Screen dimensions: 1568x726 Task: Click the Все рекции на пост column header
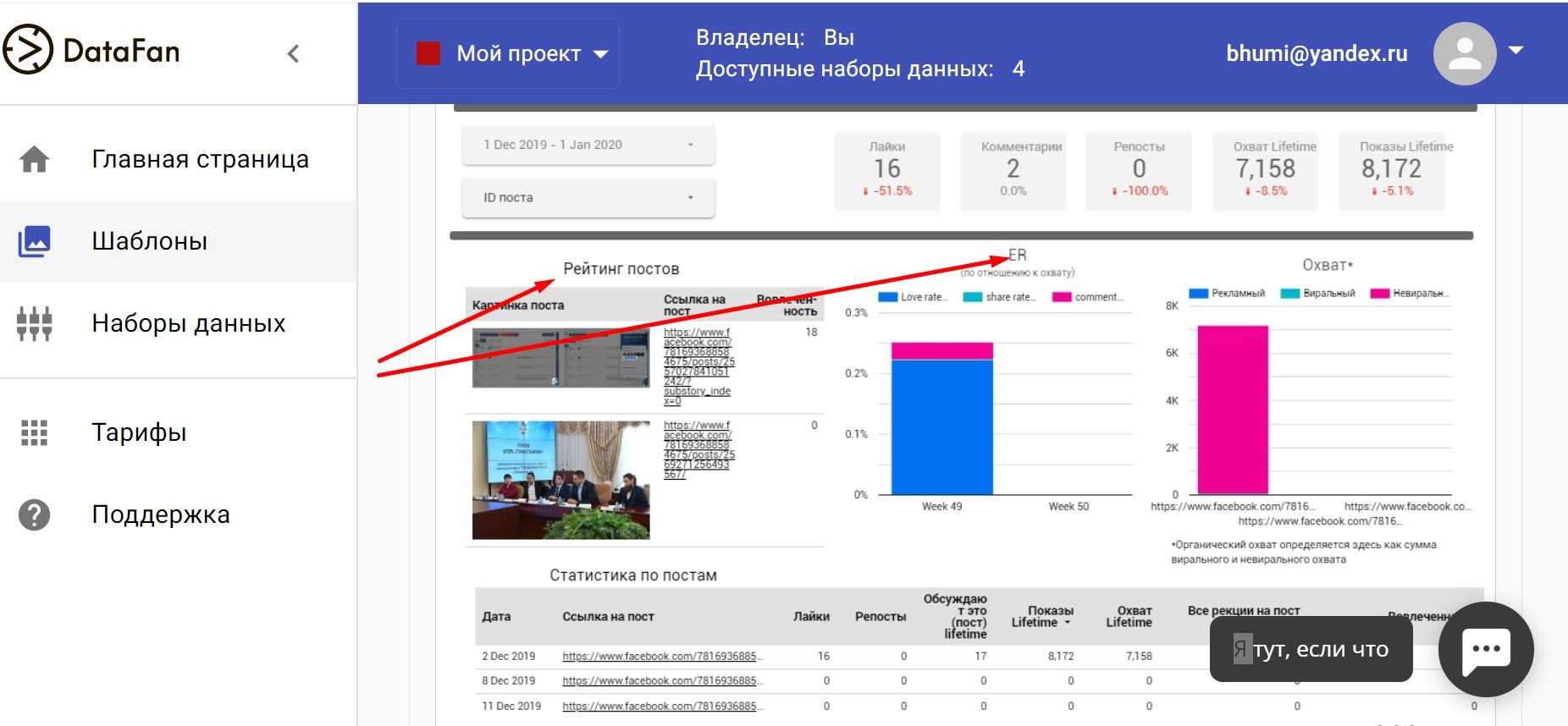tap(1244, 610)
